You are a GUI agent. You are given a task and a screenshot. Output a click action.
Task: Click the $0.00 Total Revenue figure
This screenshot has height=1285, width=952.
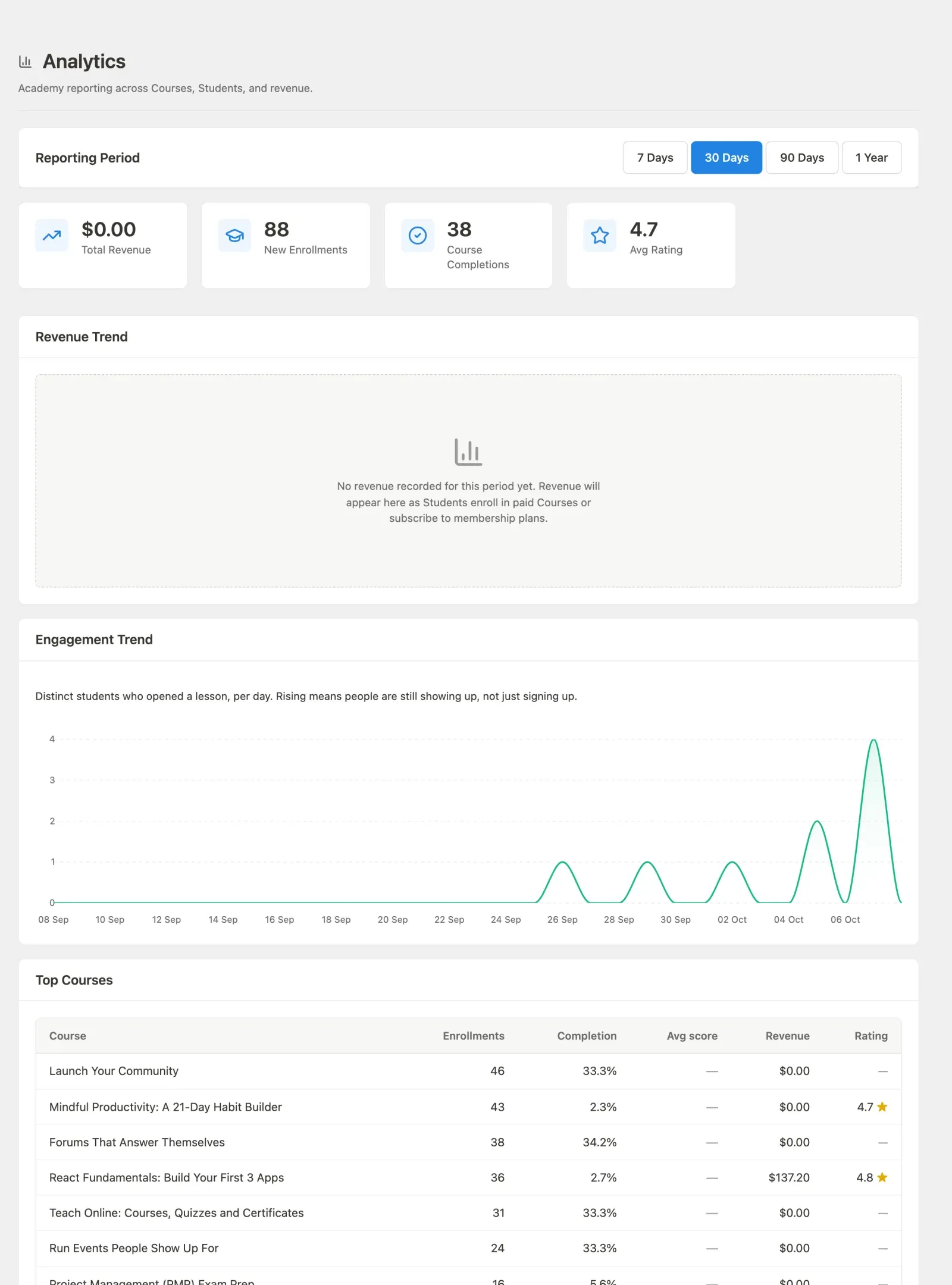(x=109, y=229)
